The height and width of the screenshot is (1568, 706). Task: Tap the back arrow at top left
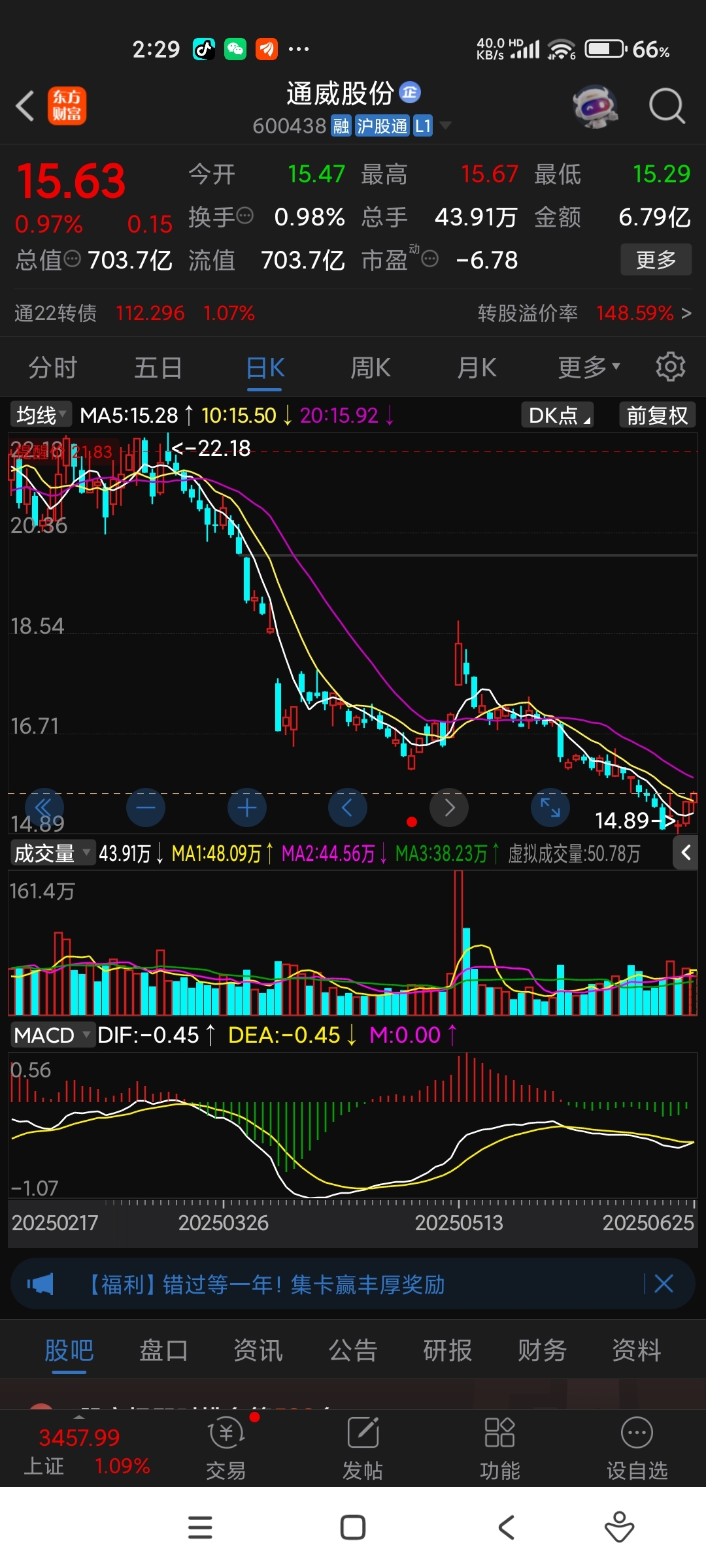point(25,106)
